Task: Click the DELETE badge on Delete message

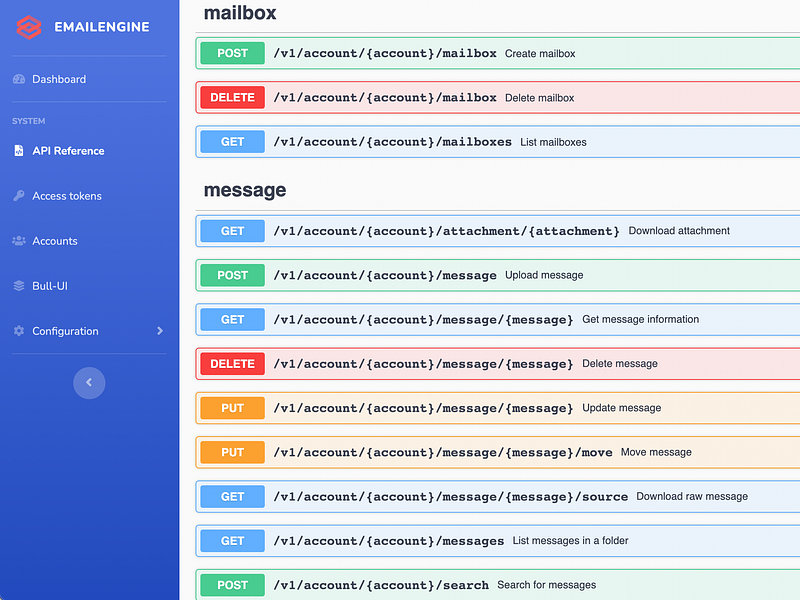Action: (231, 363)
